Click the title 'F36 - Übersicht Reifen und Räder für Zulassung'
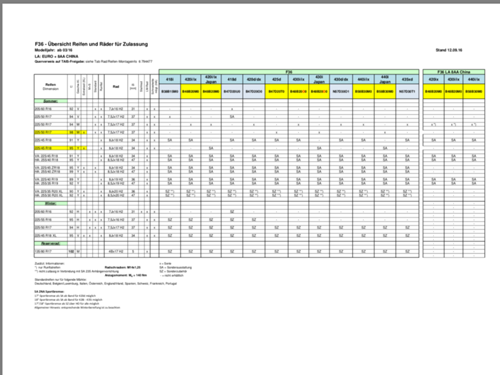The image size is (500, 375). pos(91,44)
